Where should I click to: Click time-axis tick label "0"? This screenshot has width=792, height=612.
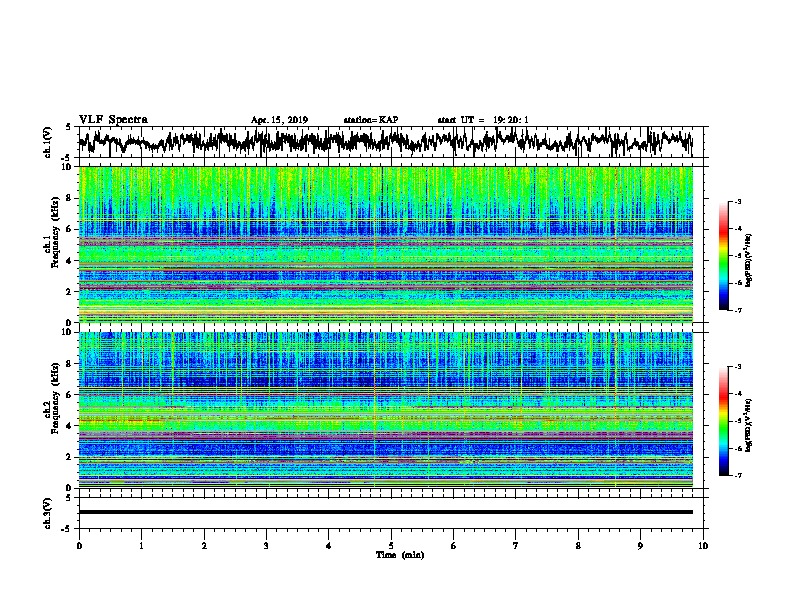click(79, 546)
